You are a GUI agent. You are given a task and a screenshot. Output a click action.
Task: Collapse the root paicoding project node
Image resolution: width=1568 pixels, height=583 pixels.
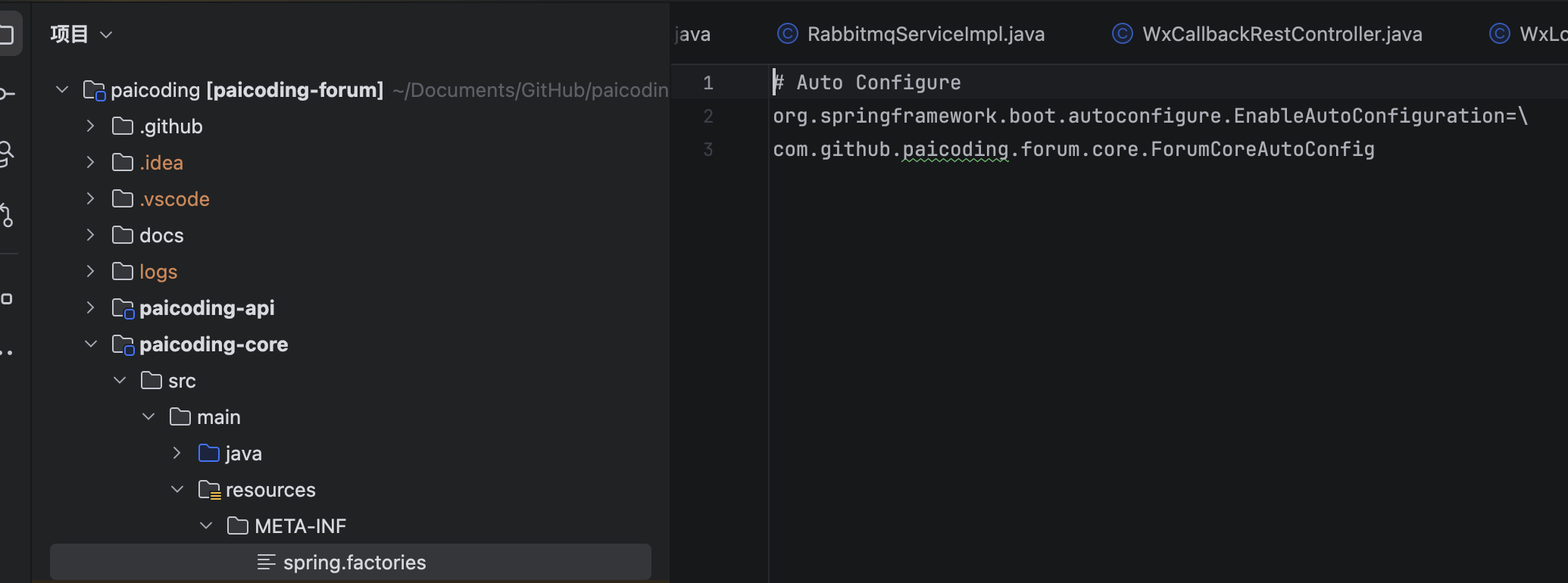(62, 89)
